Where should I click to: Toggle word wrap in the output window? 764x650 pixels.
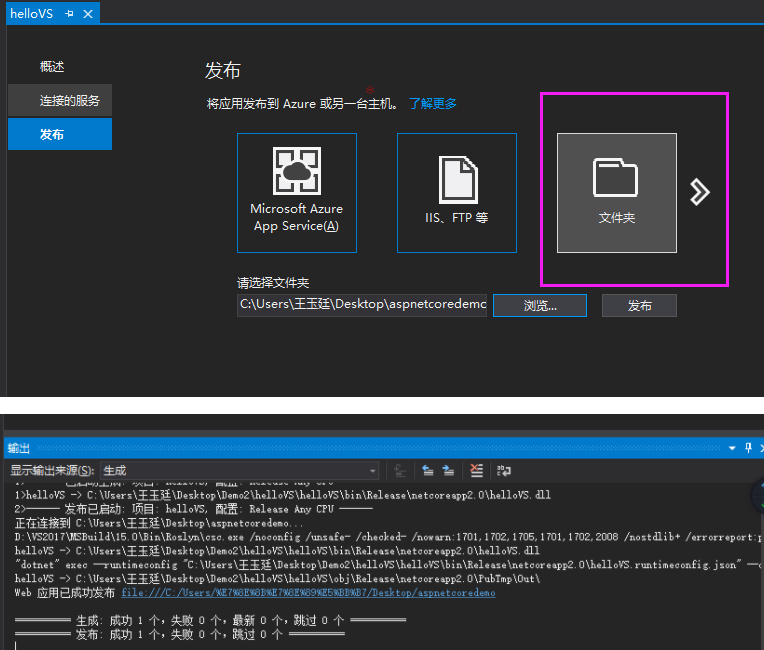503,471
